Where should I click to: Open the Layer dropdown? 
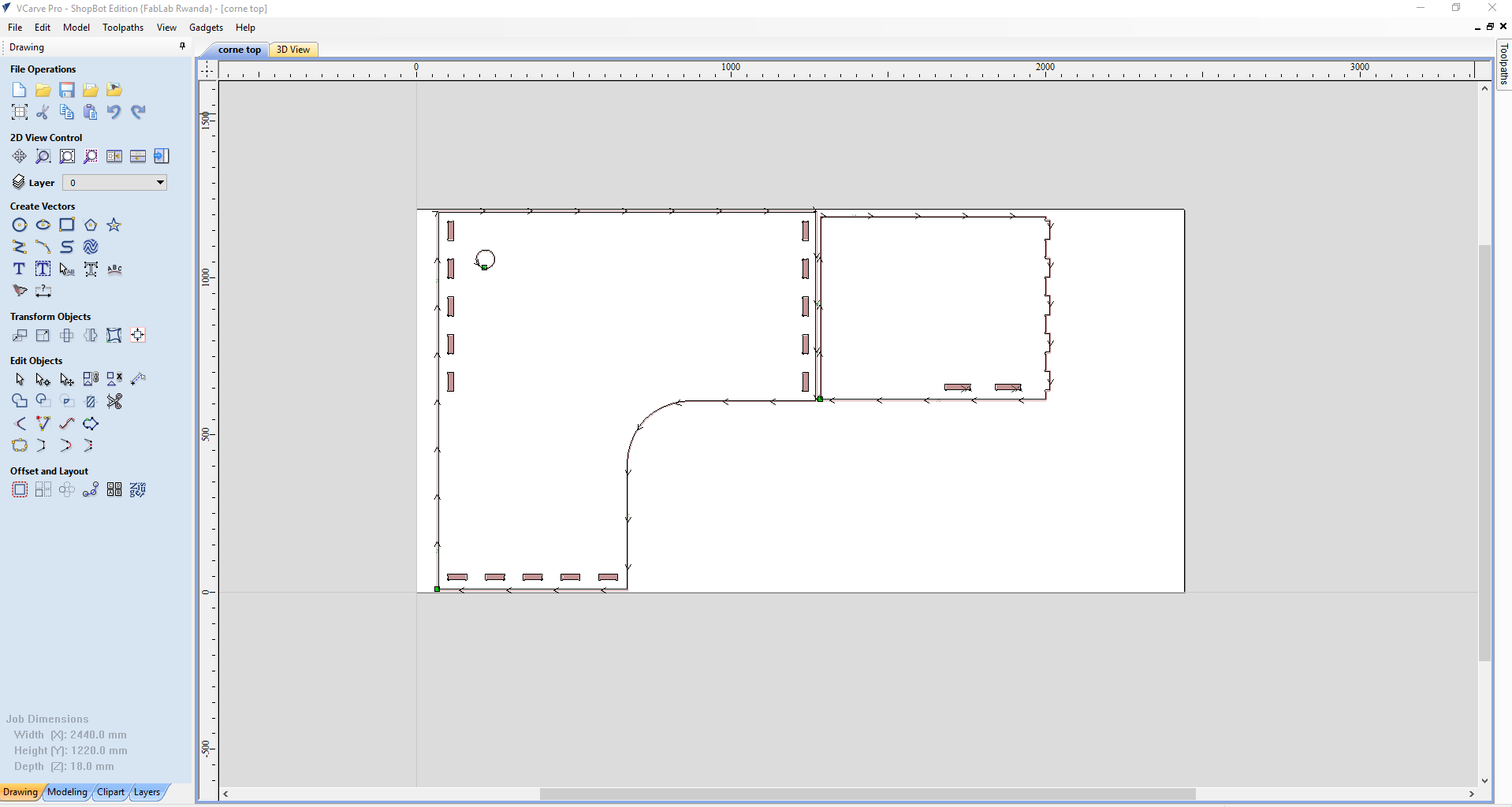coord(160,182)
